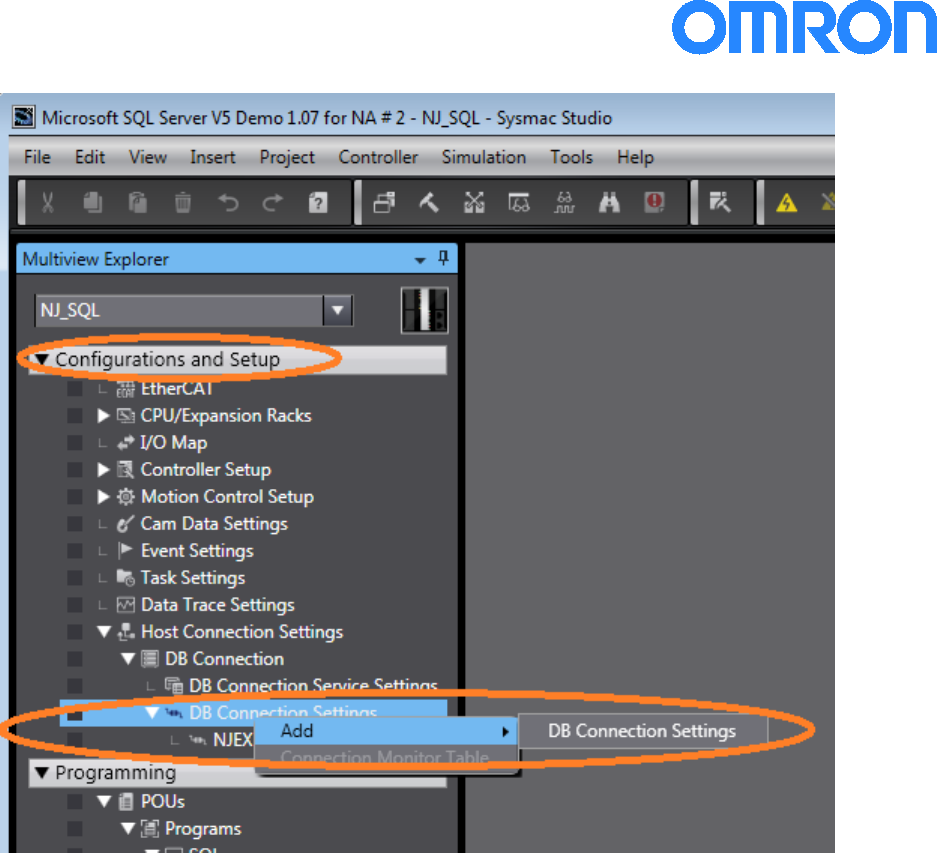Click the Event Settings flag icon
The image size is (937, 853).
click(x=125, y=551)
